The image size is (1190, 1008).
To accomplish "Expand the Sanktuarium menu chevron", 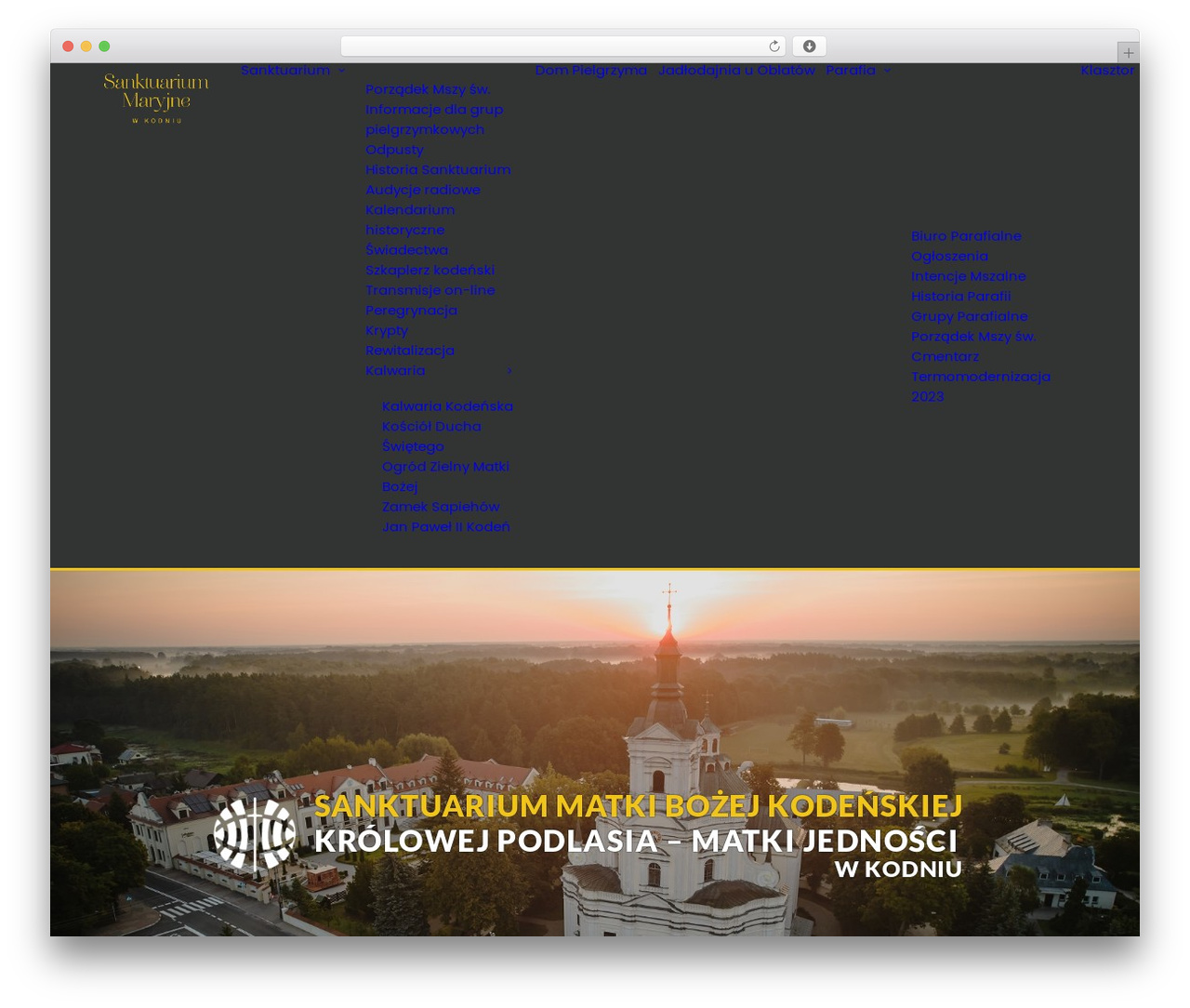I will [x=341, y=71].
